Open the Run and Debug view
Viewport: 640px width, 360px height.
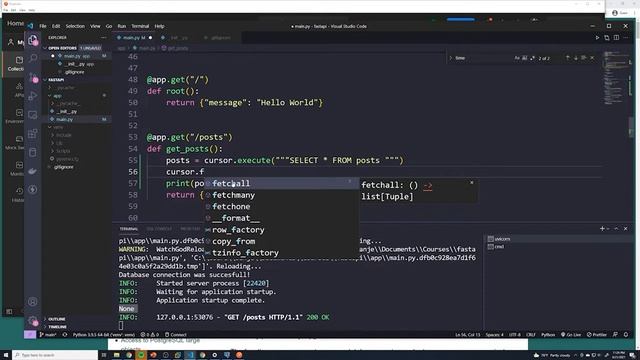pos(33,96)
